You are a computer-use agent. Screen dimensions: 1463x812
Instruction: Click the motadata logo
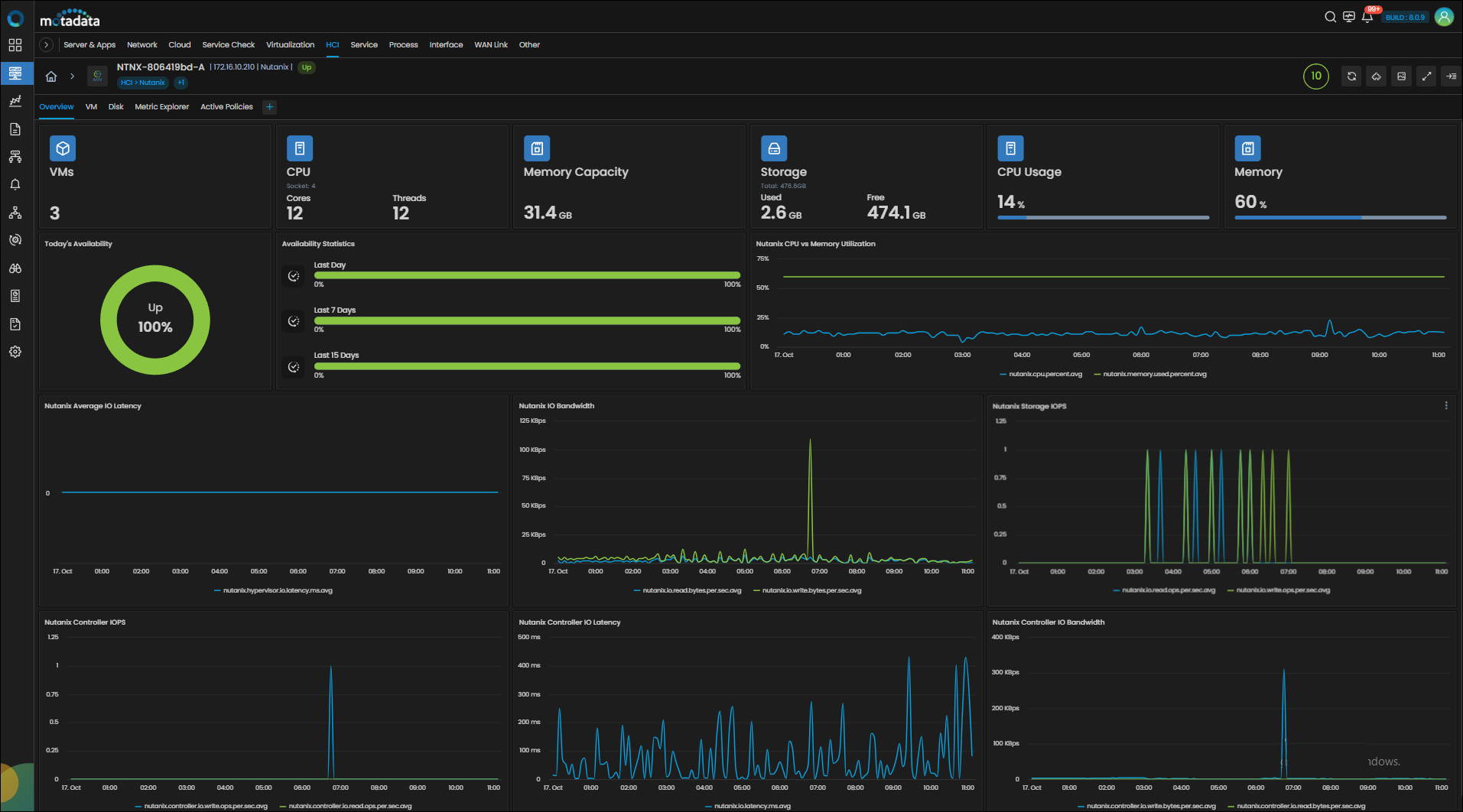(70, 18)
